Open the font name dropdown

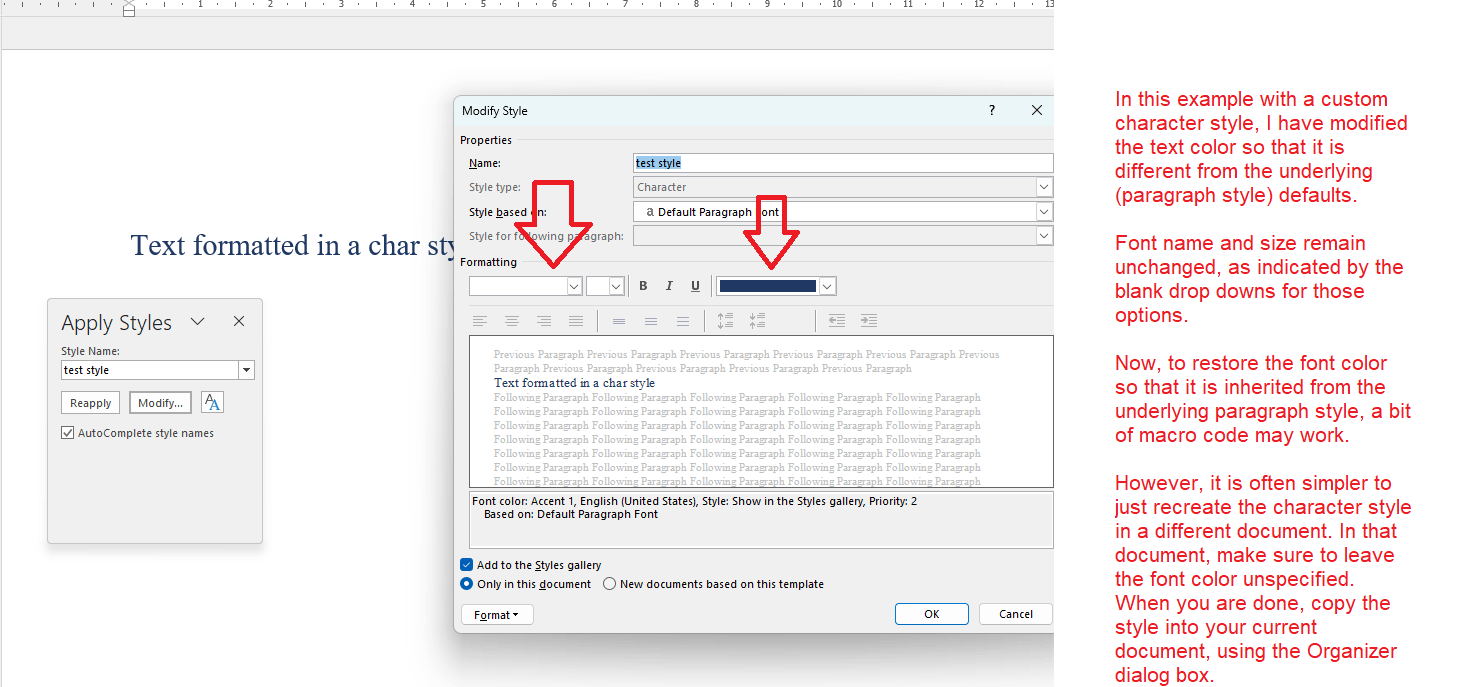[x=574, y=286]
